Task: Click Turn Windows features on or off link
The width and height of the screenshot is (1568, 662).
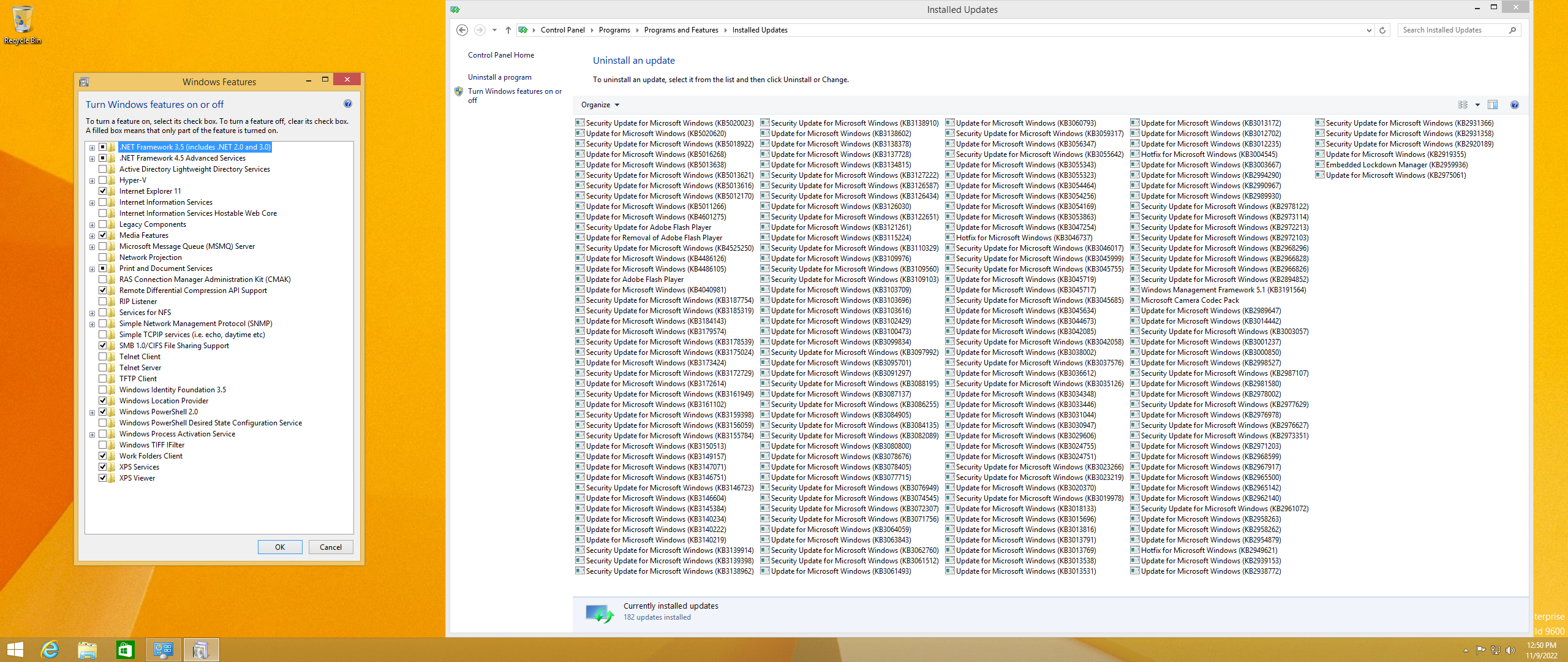Action: [514, 96]
